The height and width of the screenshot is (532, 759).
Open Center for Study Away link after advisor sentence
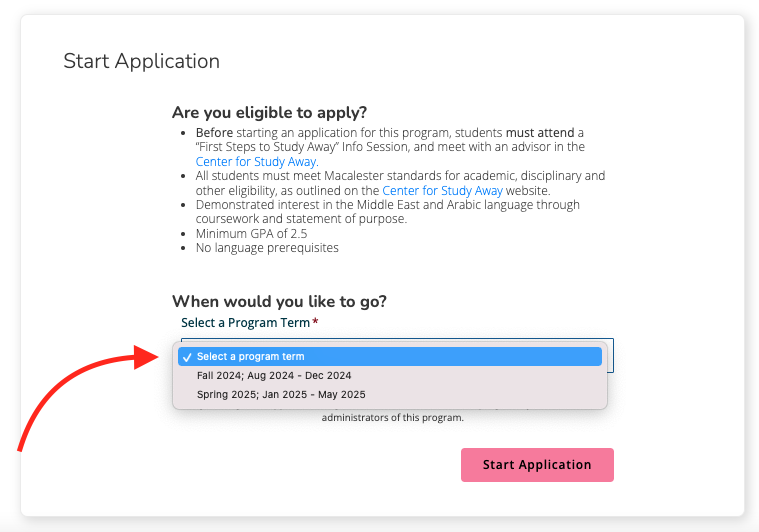tap(256, 161)
